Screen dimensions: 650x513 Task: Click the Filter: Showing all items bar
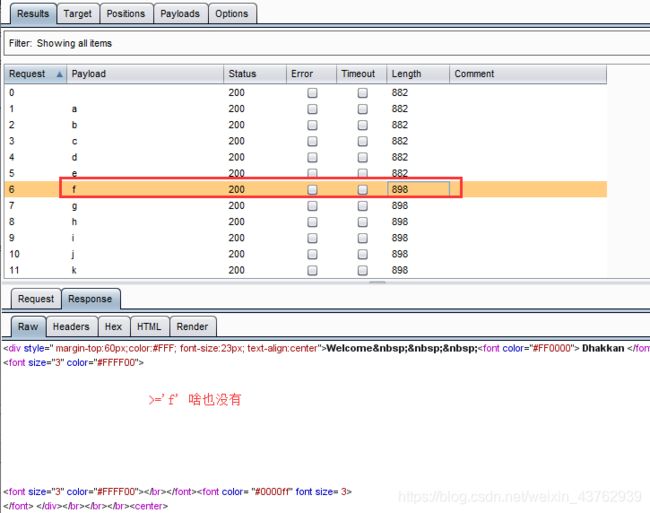(327, 44)
